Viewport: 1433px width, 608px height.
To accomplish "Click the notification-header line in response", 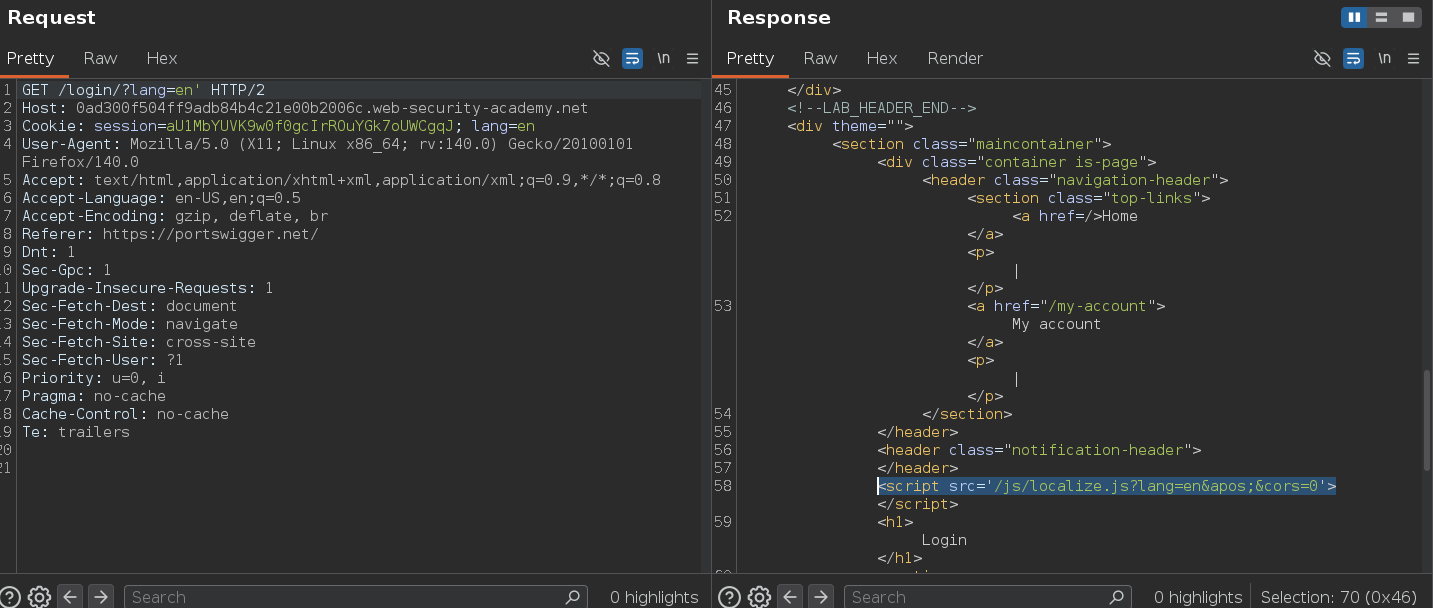I will pos(1039,450).
